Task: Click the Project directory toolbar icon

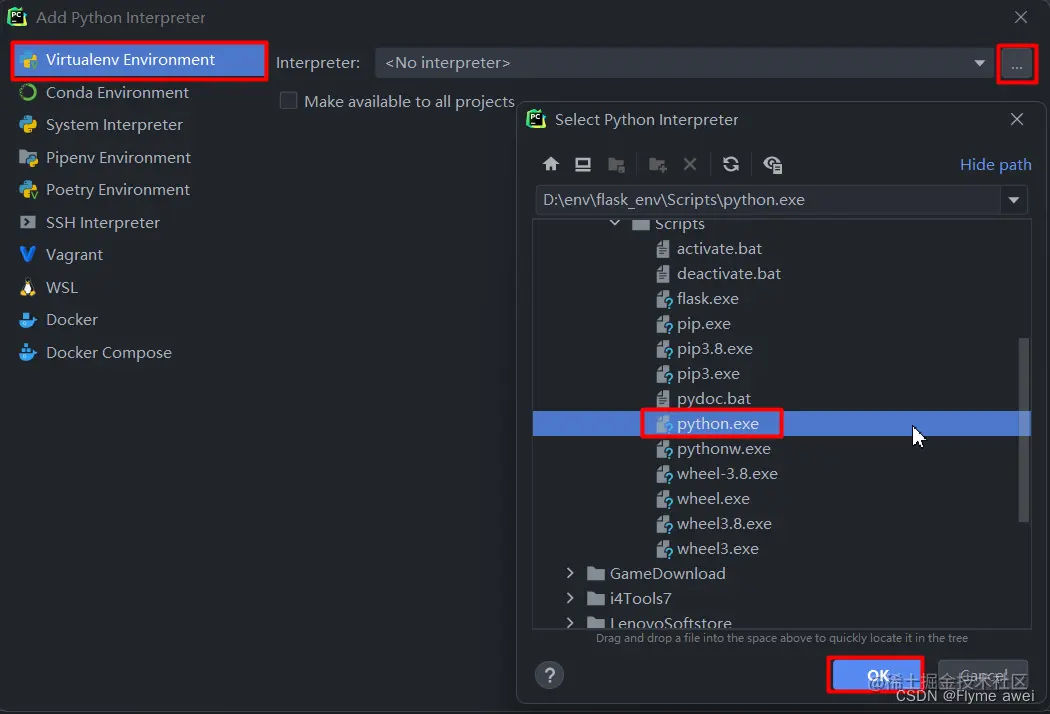Action: [616, 164]
